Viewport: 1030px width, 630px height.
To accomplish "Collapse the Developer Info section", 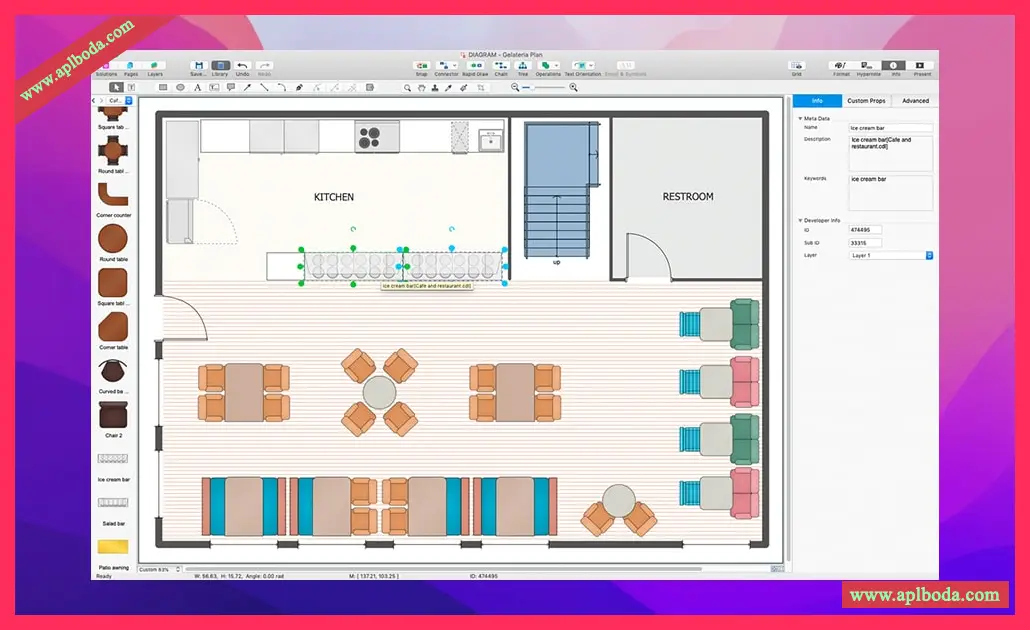I will click(x=800, y=220).
